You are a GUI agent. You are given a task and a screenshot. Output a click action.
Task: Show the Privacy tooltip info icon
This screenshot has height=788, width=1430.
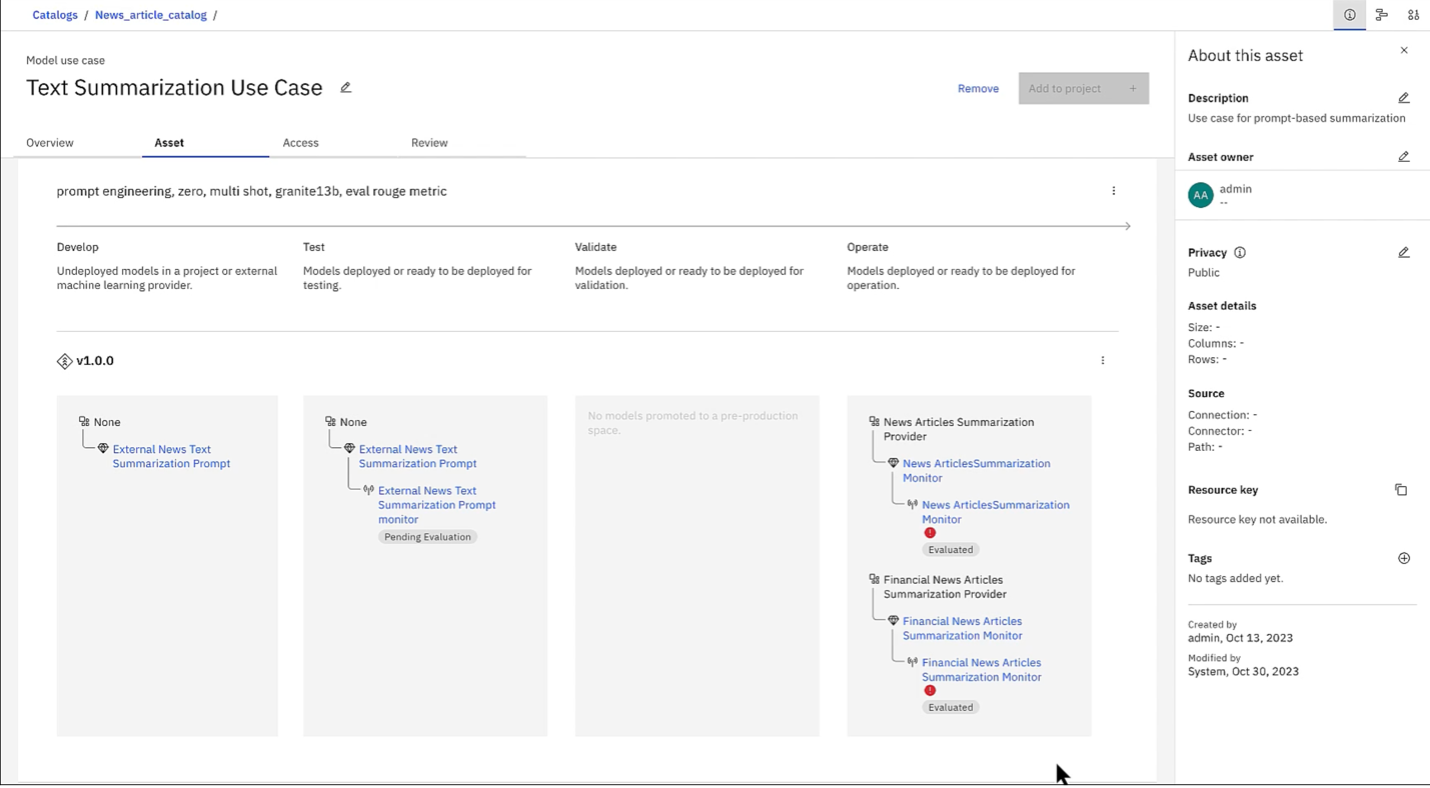1239,252
